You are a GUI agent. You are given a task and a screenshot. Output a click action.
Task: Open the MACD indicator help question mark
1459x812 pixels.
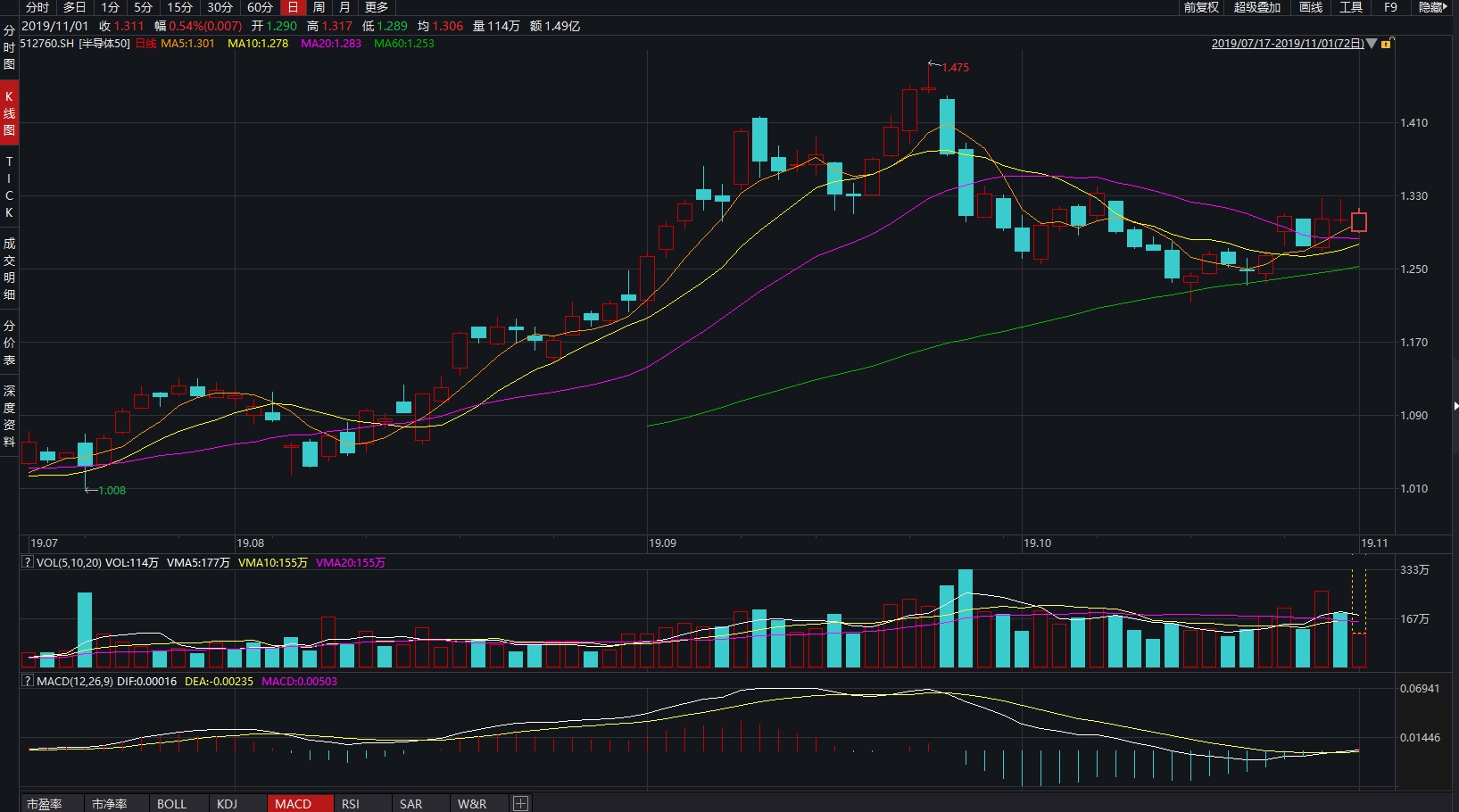click(x=27, y=681)
